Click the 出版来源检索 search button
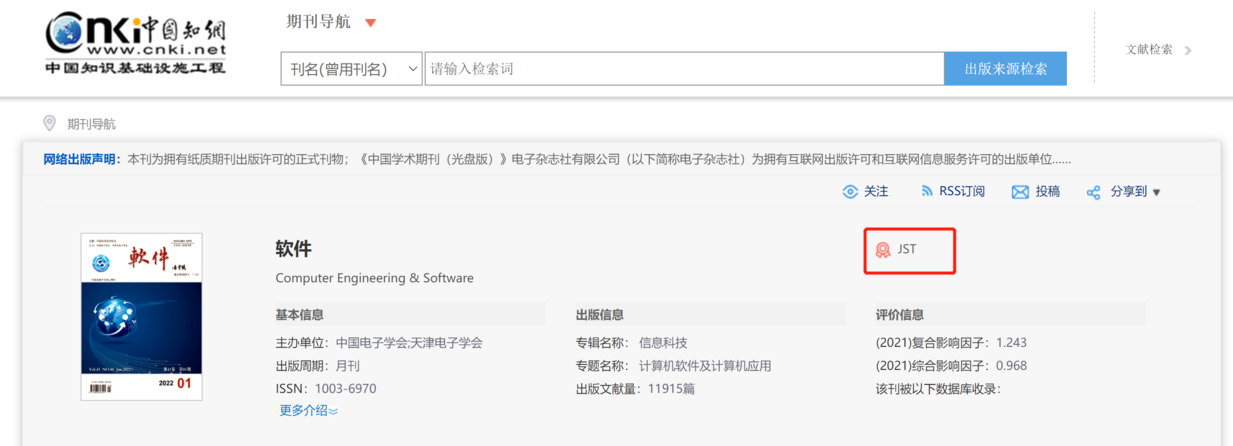 [1005, 69]
